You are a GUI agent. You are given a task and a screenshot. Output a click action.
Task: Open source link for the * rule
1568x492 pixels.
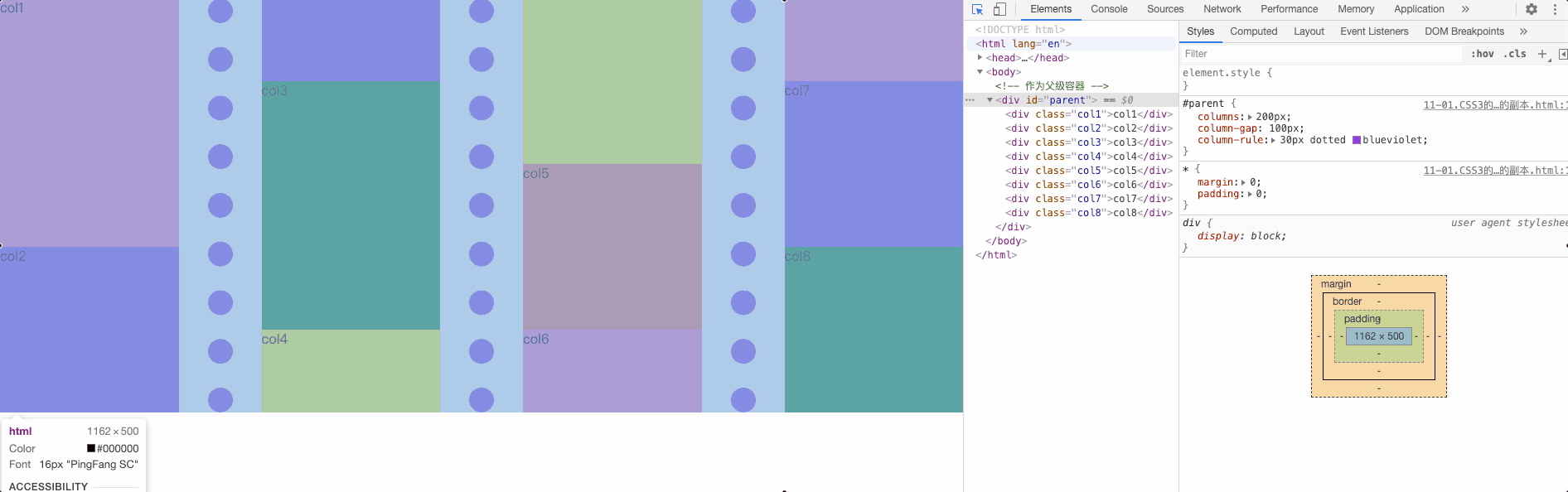(x=1494, y=171)
